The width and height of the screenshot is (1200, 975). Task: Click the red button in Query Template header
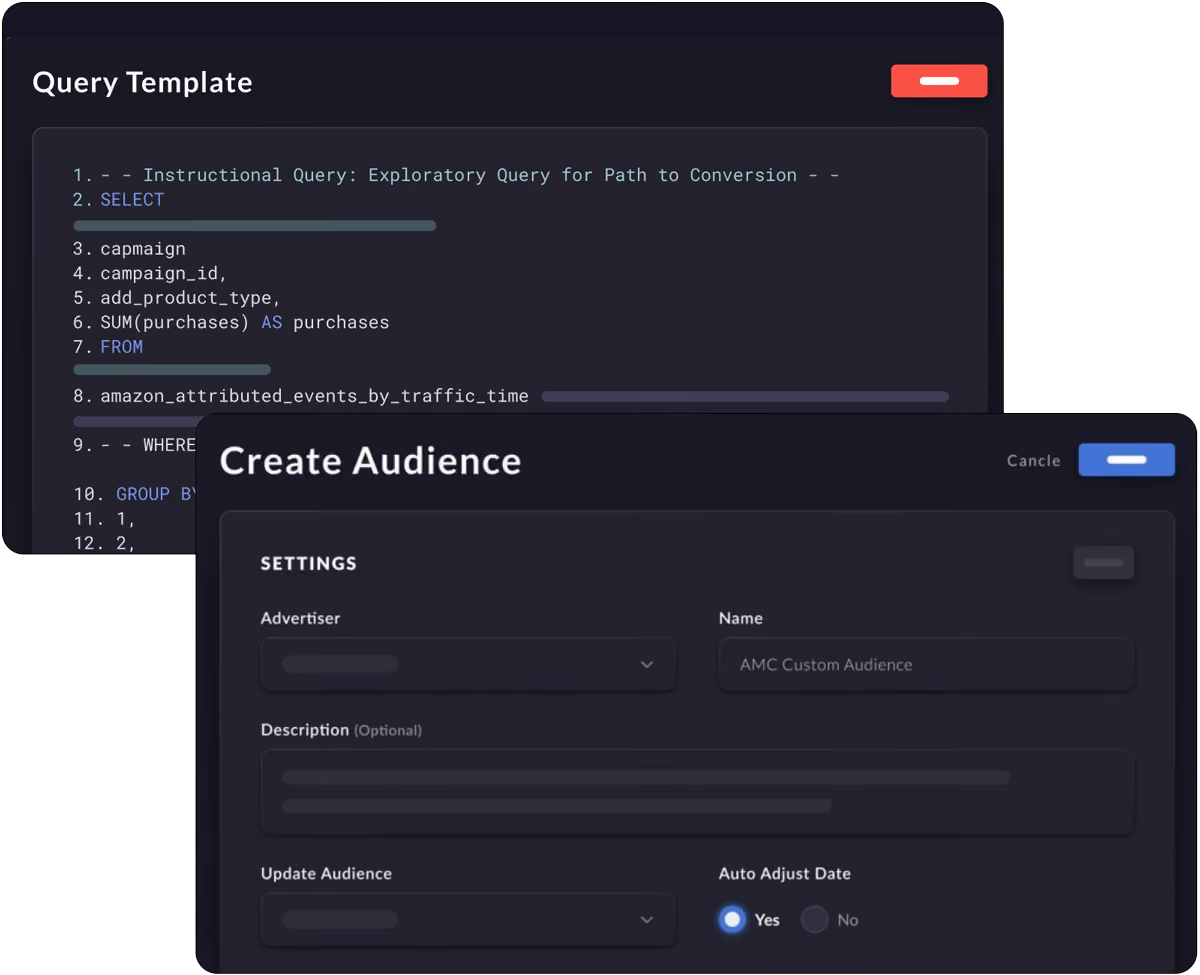[x=939, y=81]
